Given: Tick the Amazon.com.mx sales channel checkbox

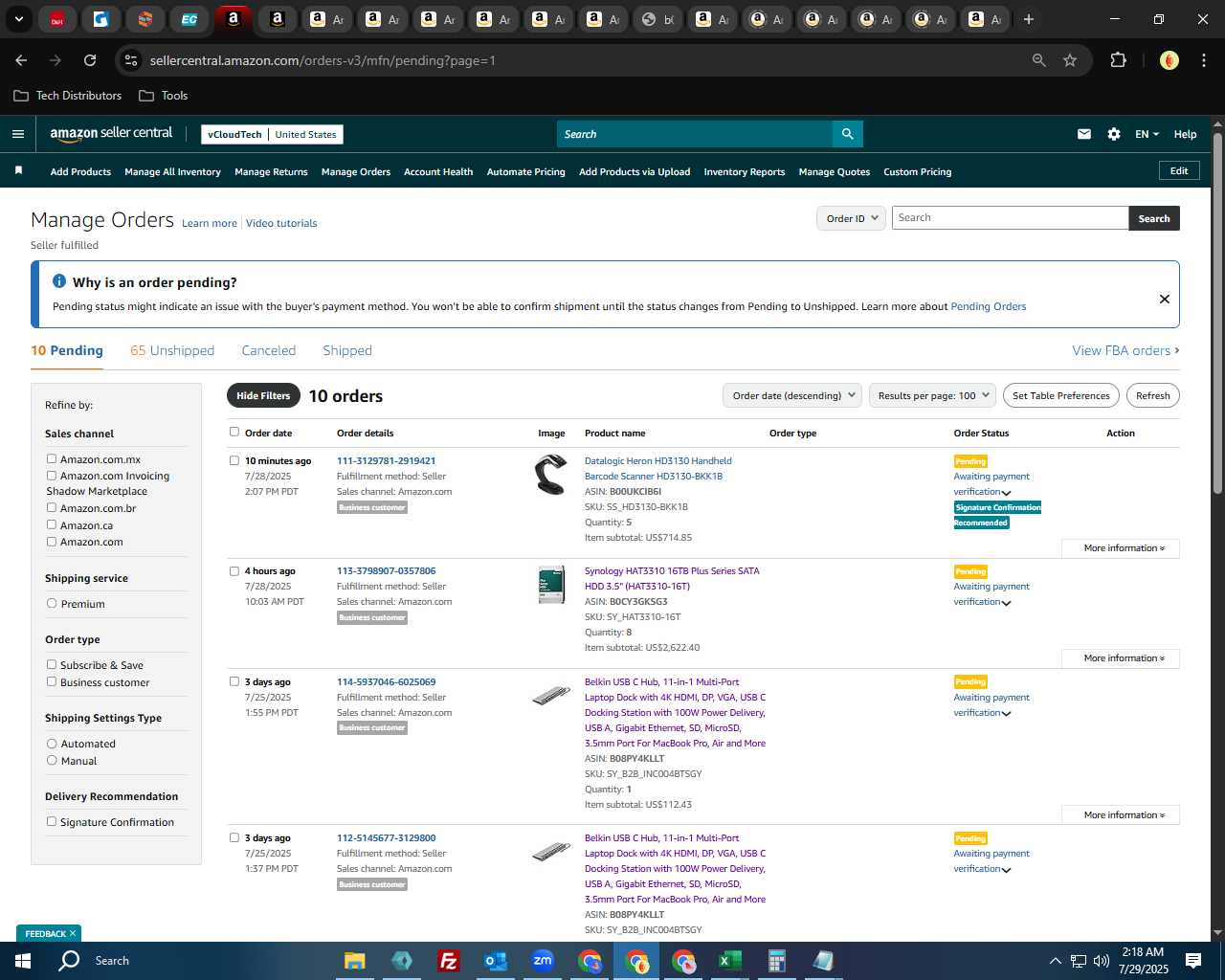Looking at the screenshot, I should pyautogui.click(x=52, y=458).
